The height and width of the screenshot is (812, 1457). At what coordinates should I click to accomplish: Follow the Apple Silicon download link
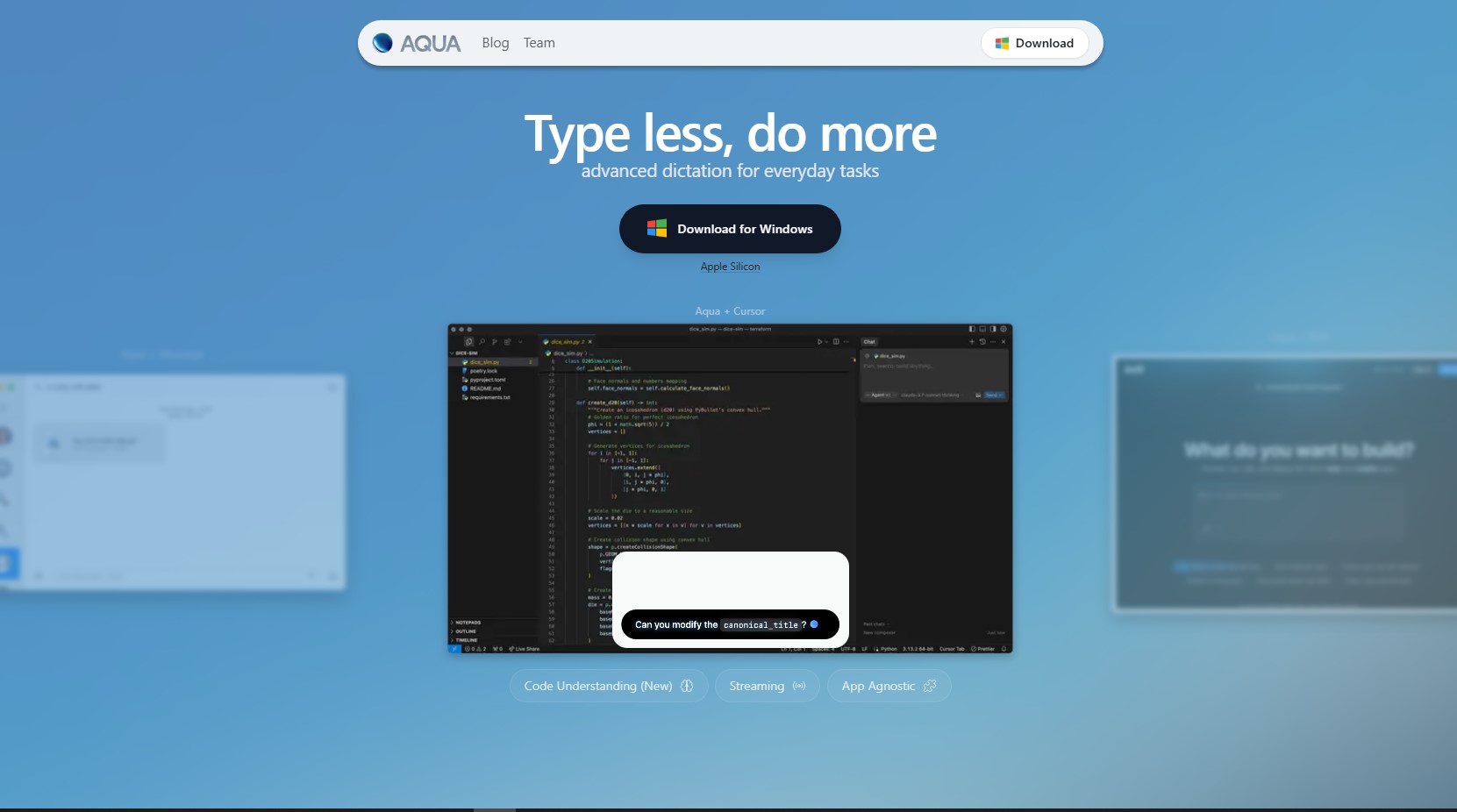tap(730, 267)
